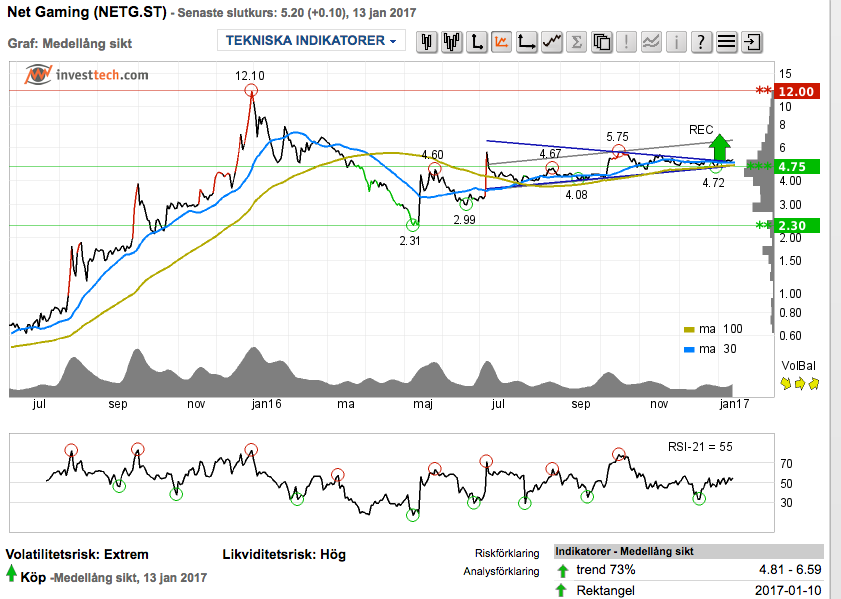This screenshot has width=841, height=599.
Task: Select the 4.60 peak marker on chart
Action: click(434, 169)
